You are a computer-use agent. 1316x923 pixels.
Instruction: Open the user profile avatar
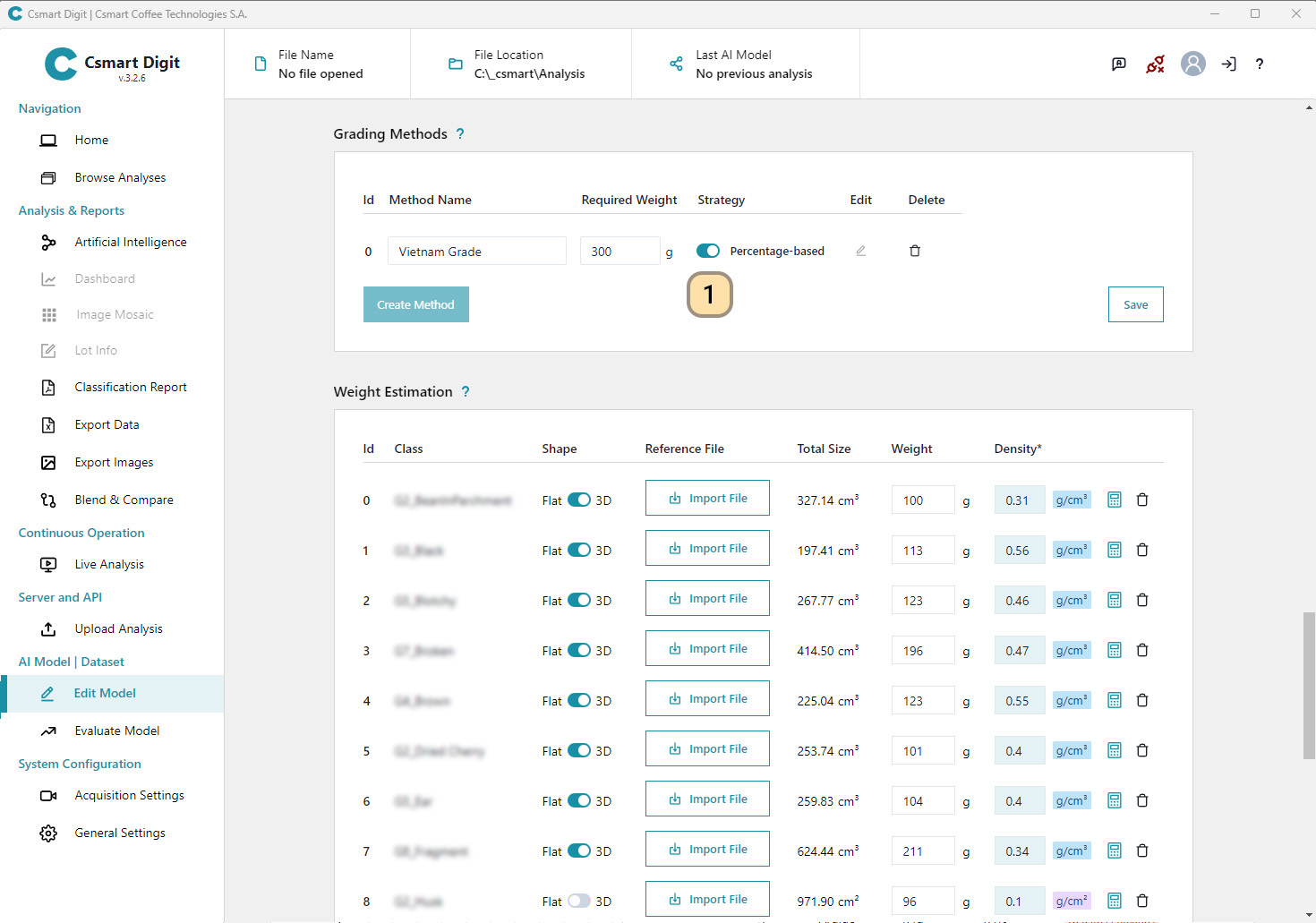[1192, 64]
